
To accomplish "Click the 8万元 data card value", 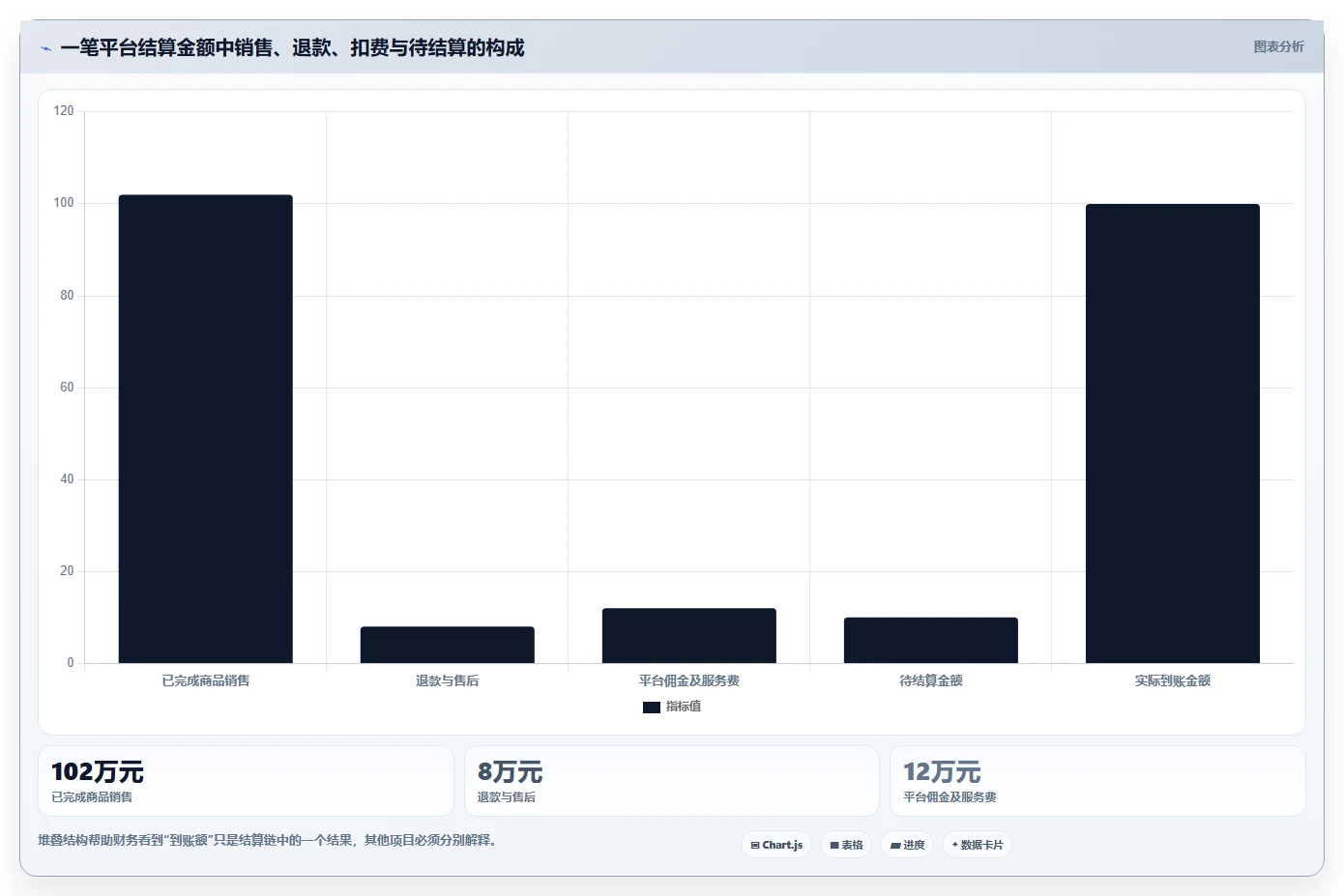I will point(511,772).
